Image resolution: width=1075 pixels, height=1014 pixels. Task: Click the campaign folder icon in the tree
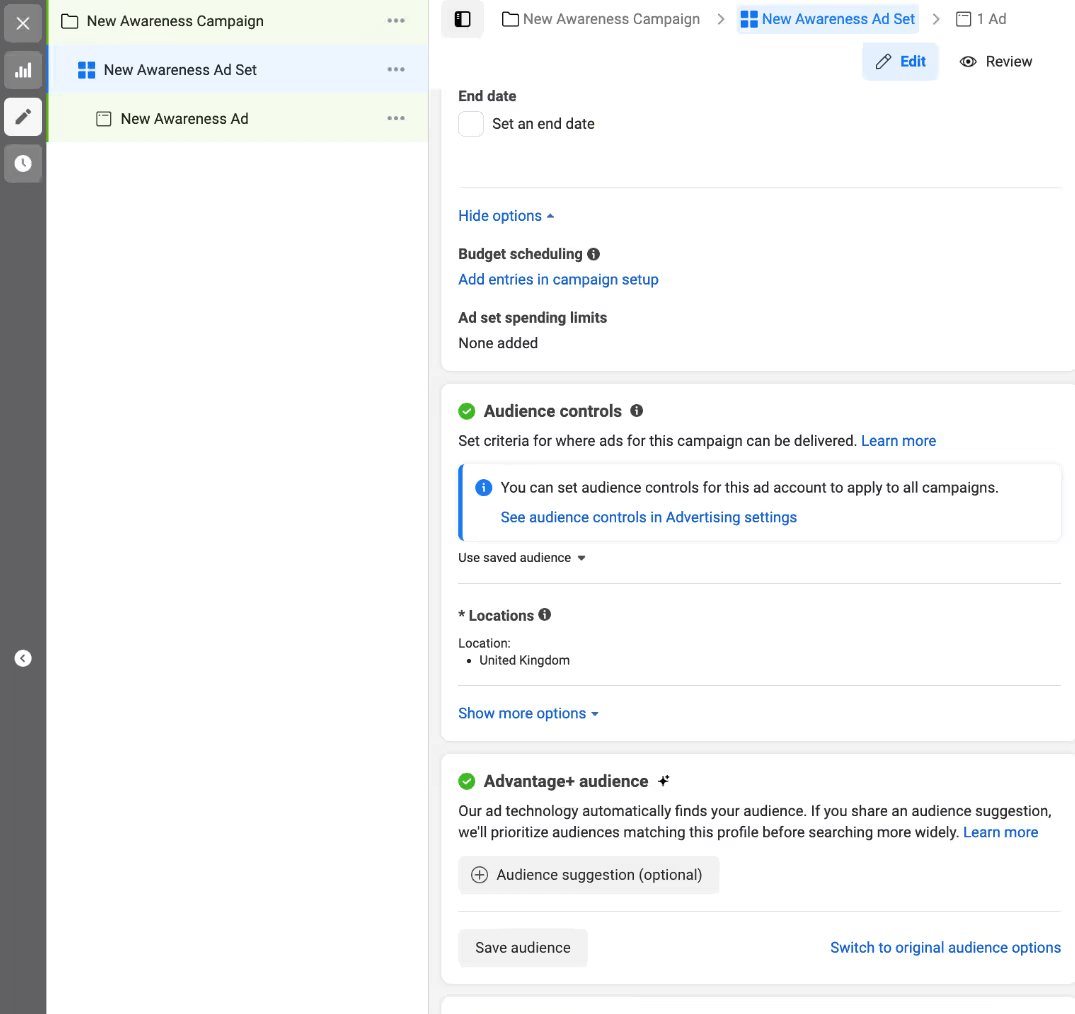[x=69, y=21]
